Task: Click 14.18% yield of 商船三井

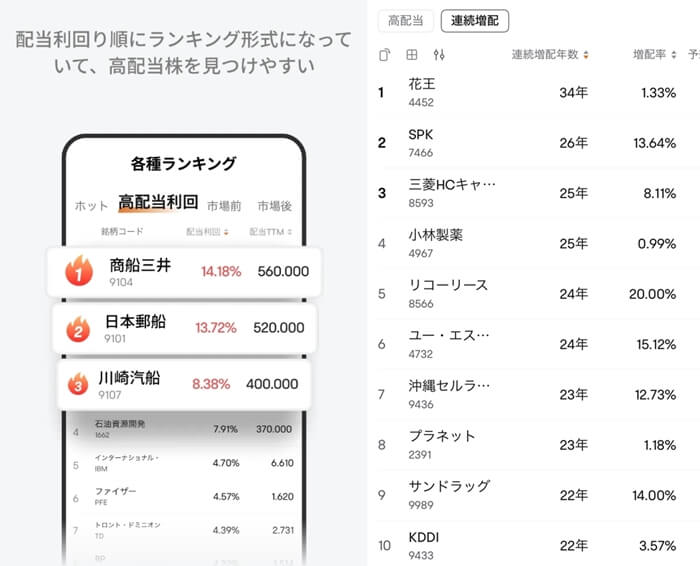Action: coord(221,271)
